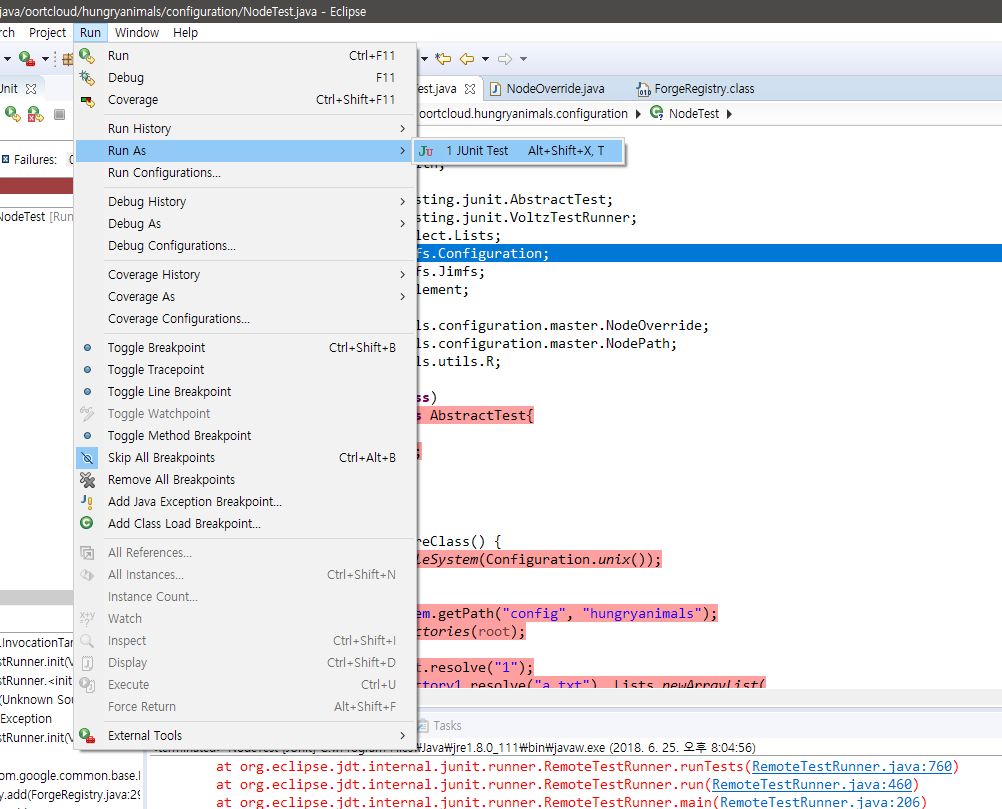Click the Run icon in the Run menu
This screenshot has width=1002, height=809.
(x=87, y=56)
